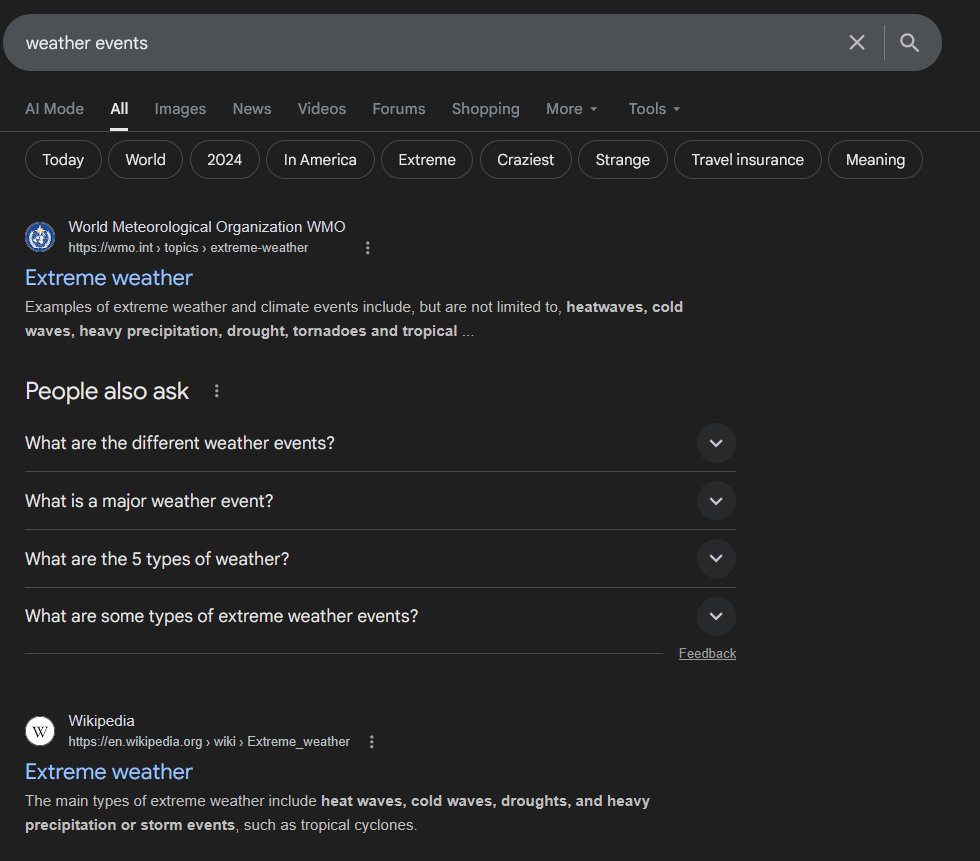This screenshot has height=861, width=980.
Task: Expand 'What are some types of extreme weather events?'
Action: [x=380, y=616]
